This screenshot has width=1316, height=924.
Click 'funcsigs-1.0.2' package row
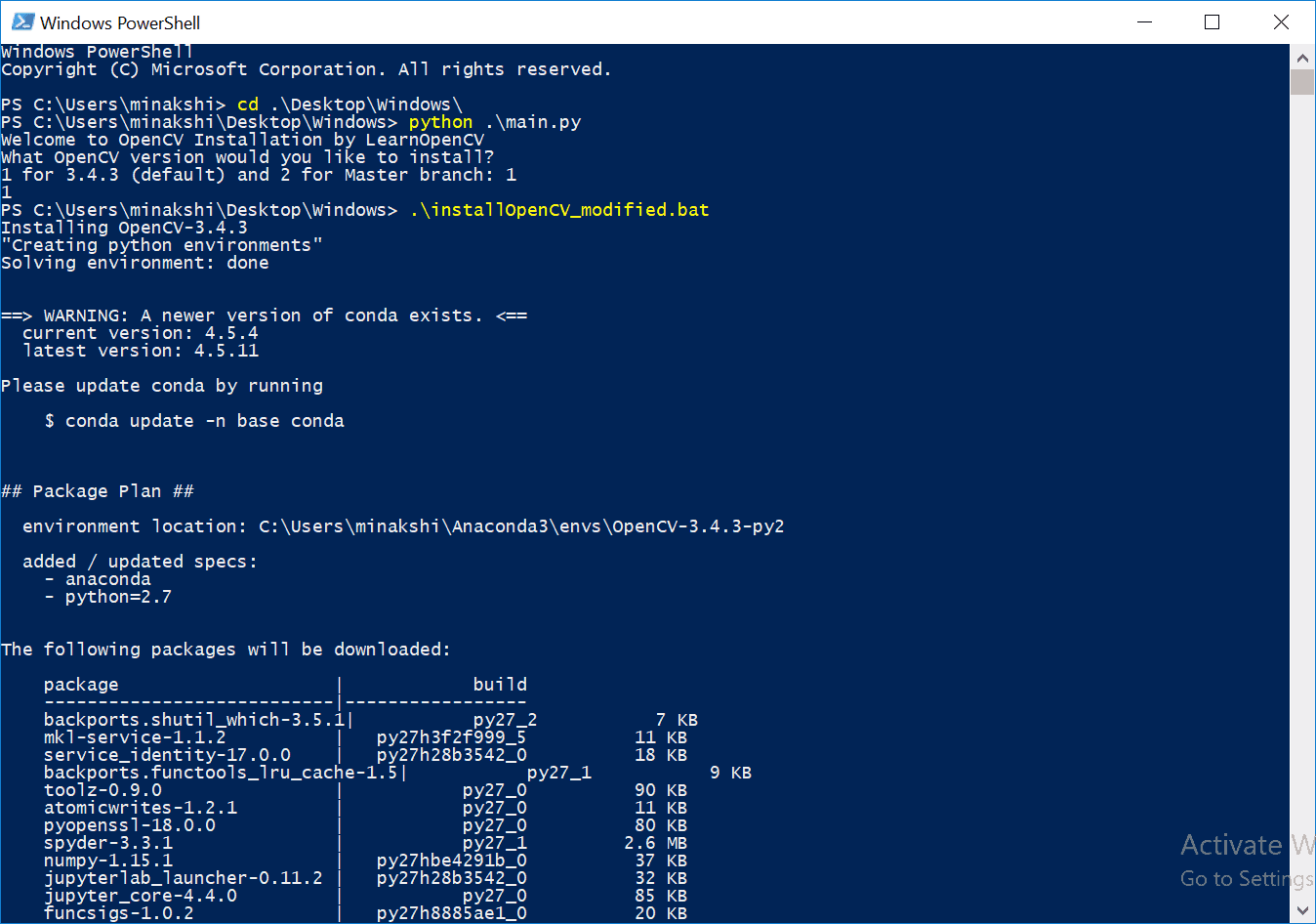click(365, 913)
